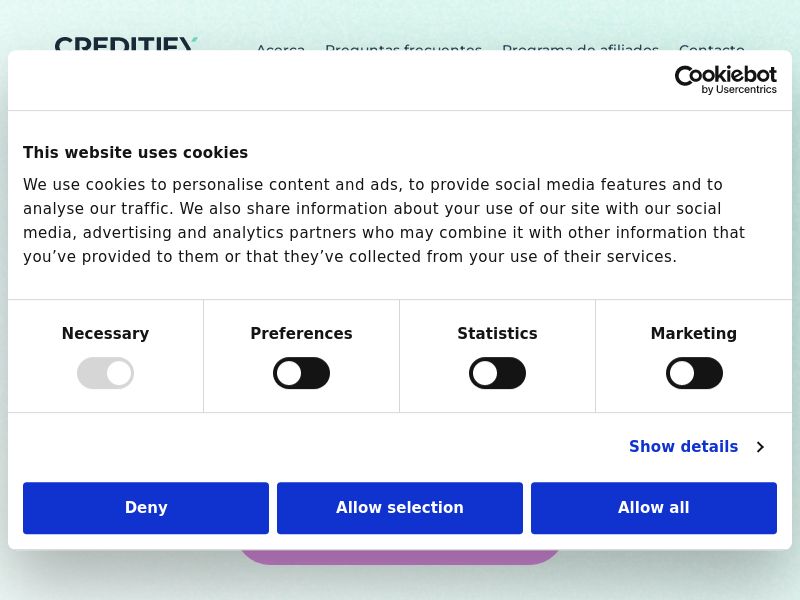The height and width of the screenshot is (600, 800).
Task: Click the purple button behind the dialog
Action: [400, 557]
